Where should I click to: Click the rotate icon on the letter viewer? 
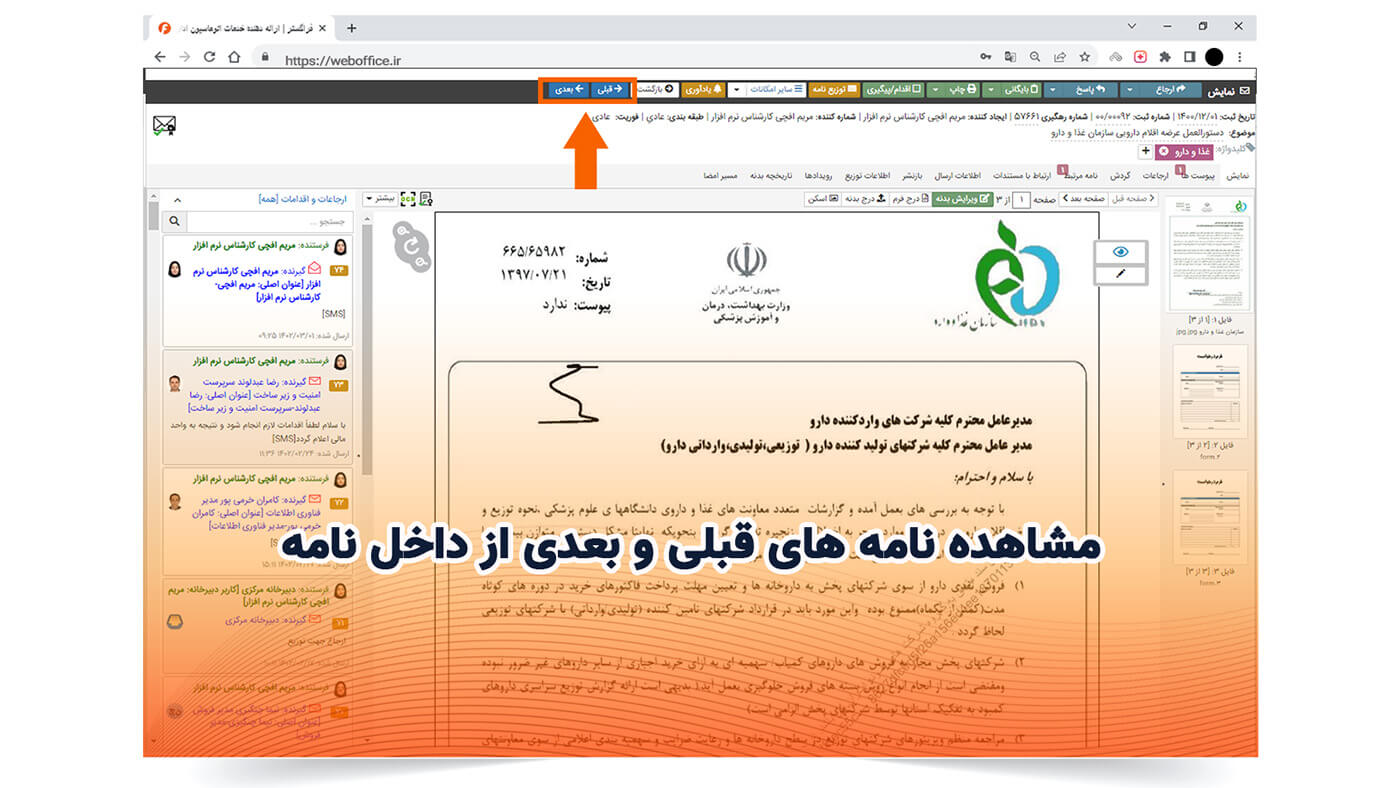[x=412, y=246]
